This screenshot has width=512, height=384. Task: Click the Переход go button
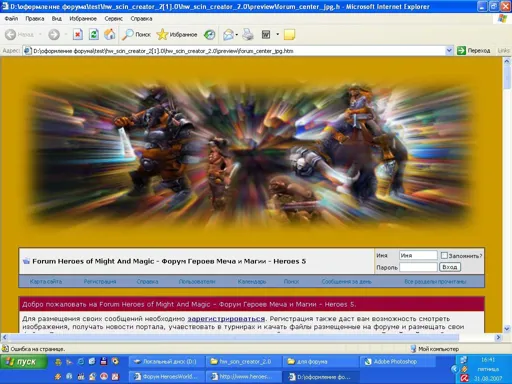click(474, 51)
